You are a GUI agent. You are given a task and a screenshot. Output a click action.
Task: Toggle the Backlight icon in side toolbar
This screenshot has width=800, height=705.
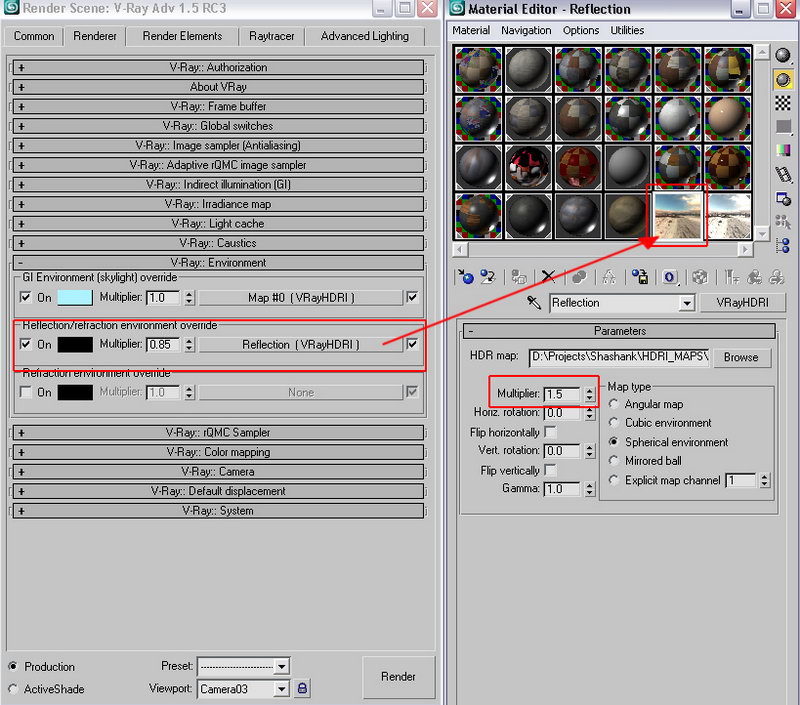783,78
